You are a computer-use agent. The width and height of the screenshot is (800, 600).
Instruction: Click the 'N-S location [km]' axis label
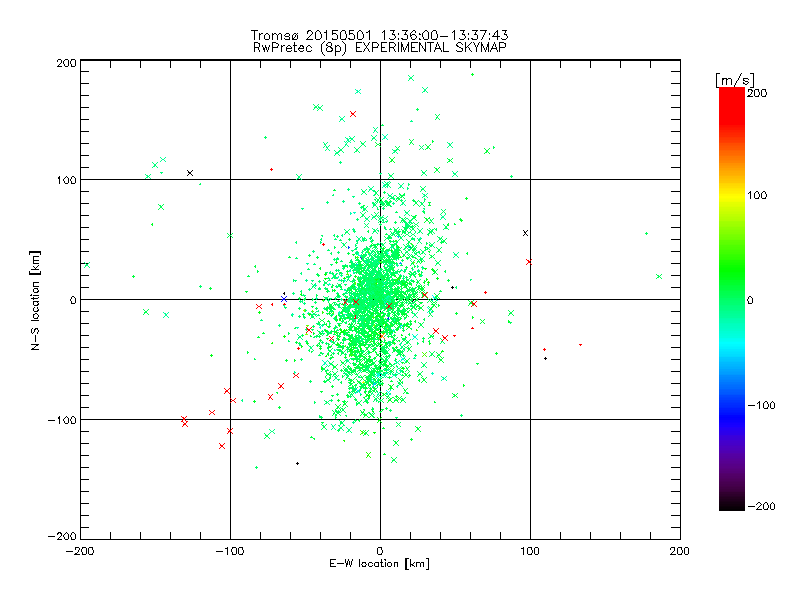35,300
